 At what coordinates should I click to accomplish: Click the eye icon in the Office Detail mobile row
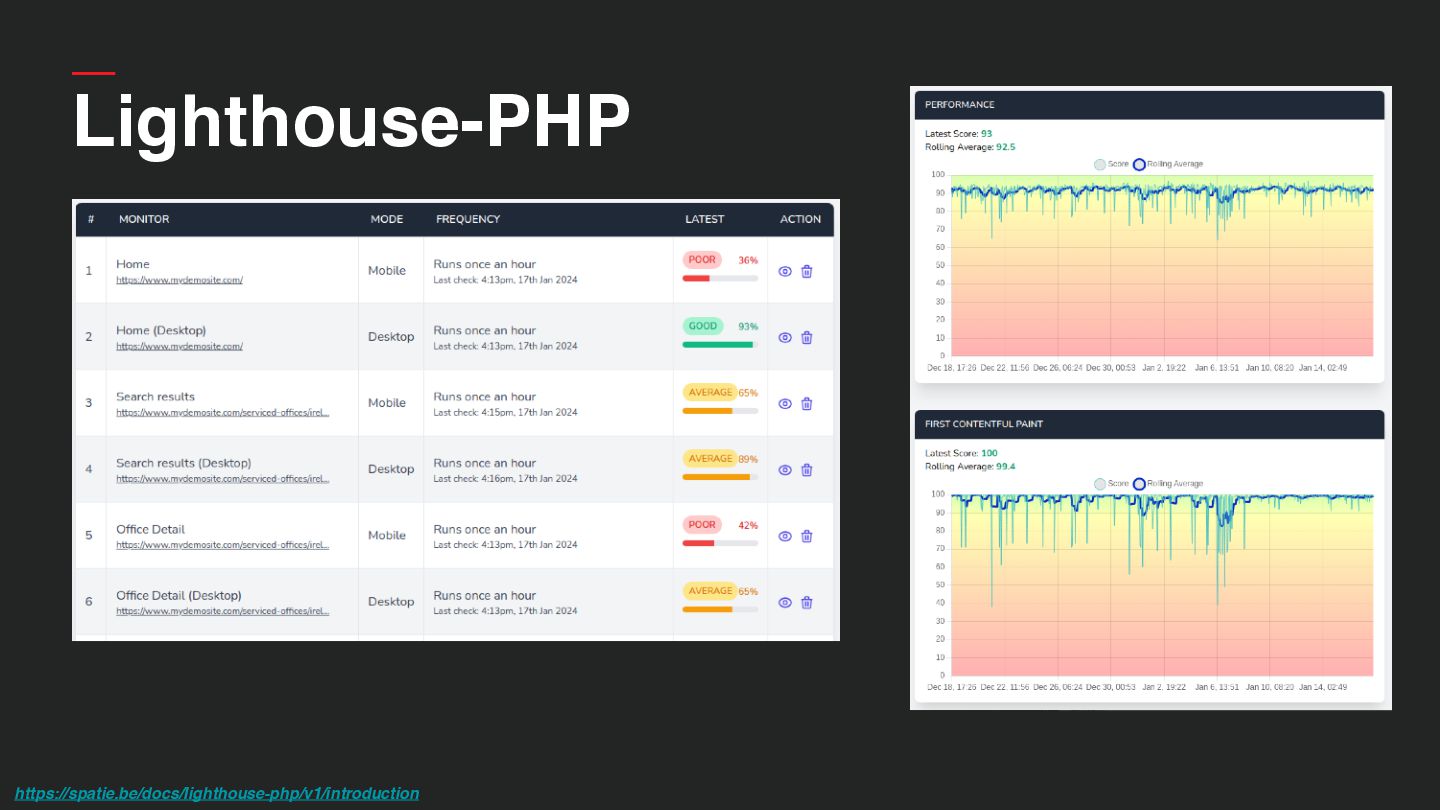[x=785, y=536]
